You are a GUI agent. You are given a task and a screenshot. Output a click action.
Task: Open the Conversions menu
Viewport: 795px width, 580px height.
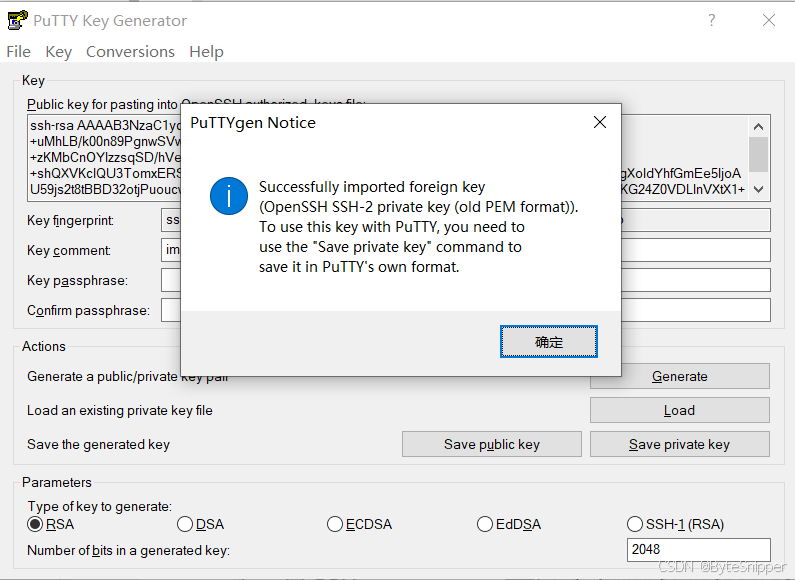click(x=130, y=52)
